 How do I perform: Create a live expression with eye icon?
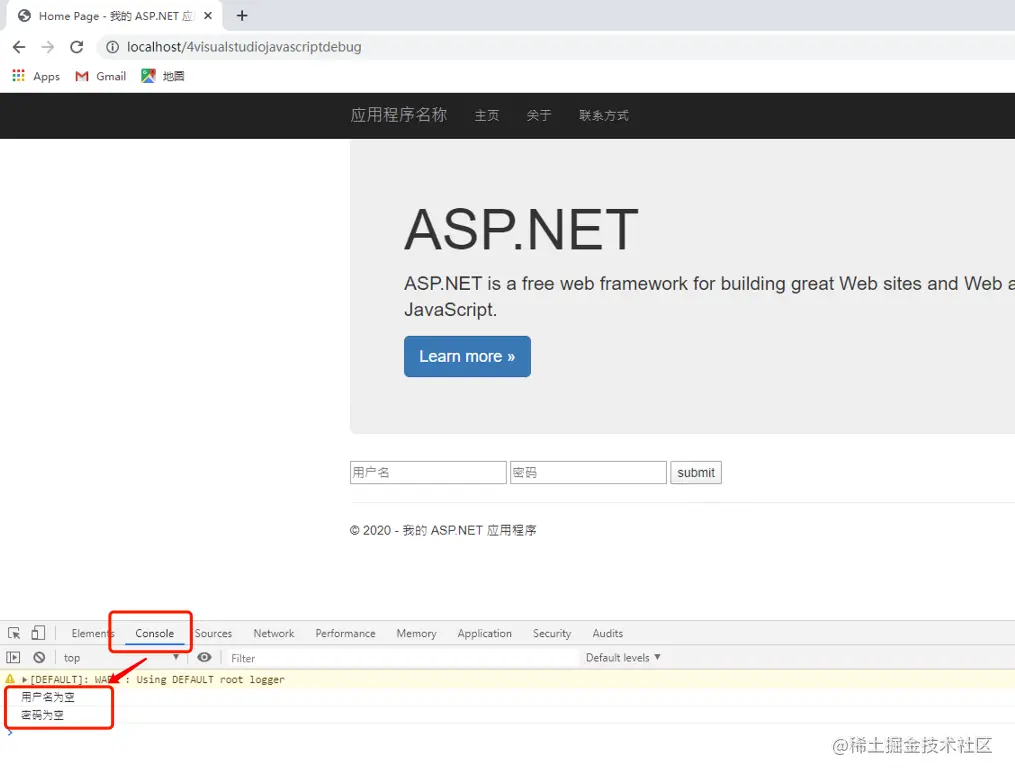205,658
